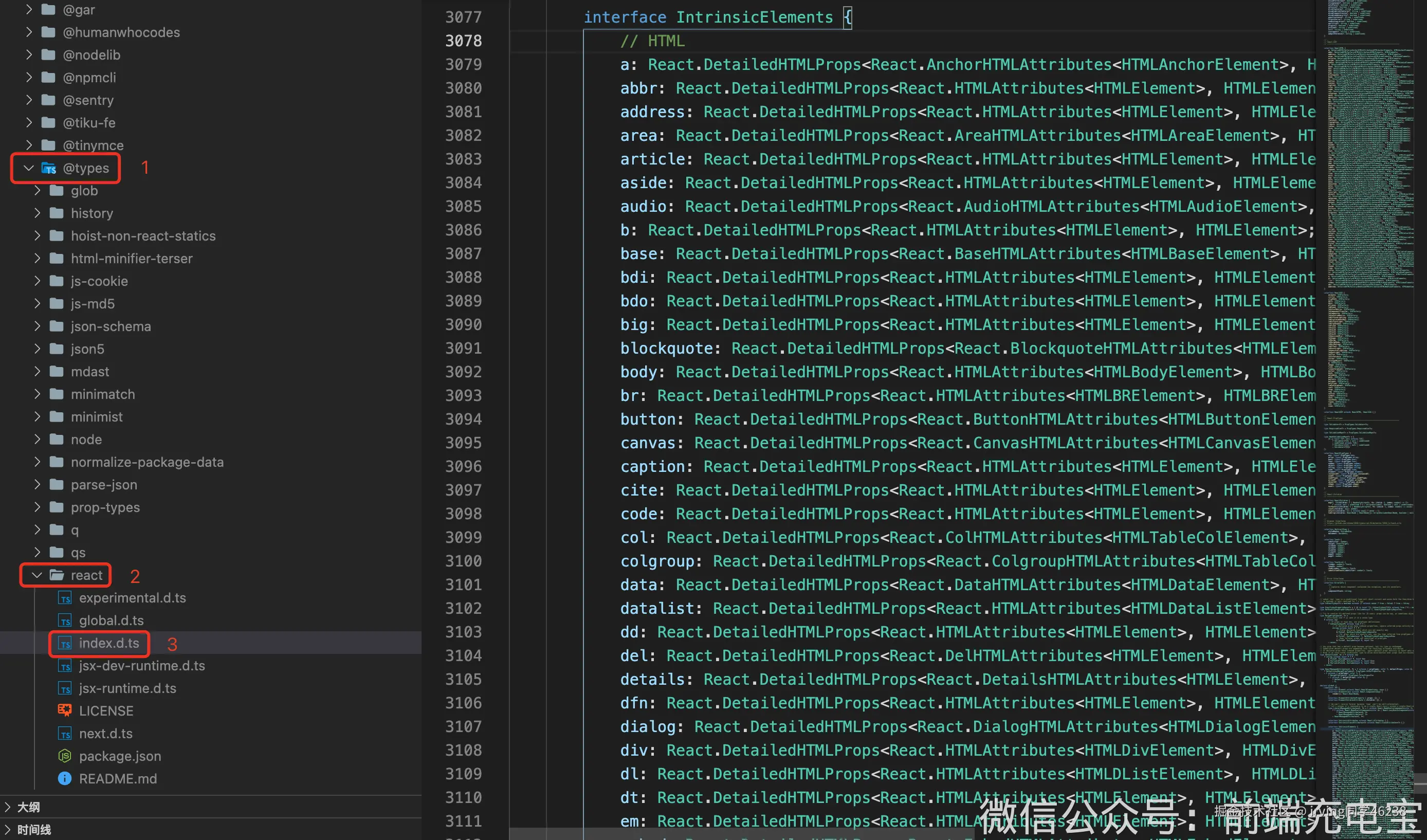The height and width of the screenshot is (840, 1427).
Task: Click the open react folder icon
Action: click(57, 575)
